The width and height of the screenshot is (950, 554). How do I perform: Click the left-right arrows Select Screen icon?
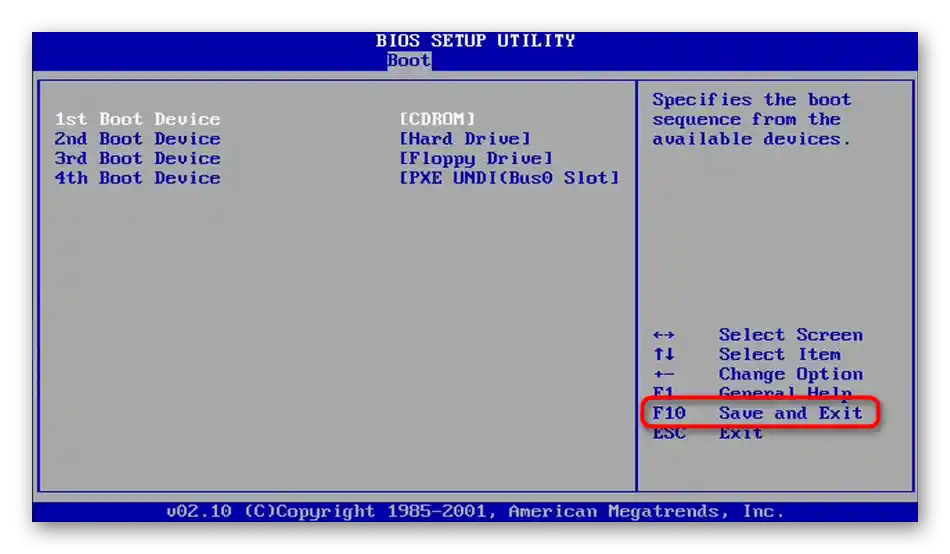pos(663,335)
